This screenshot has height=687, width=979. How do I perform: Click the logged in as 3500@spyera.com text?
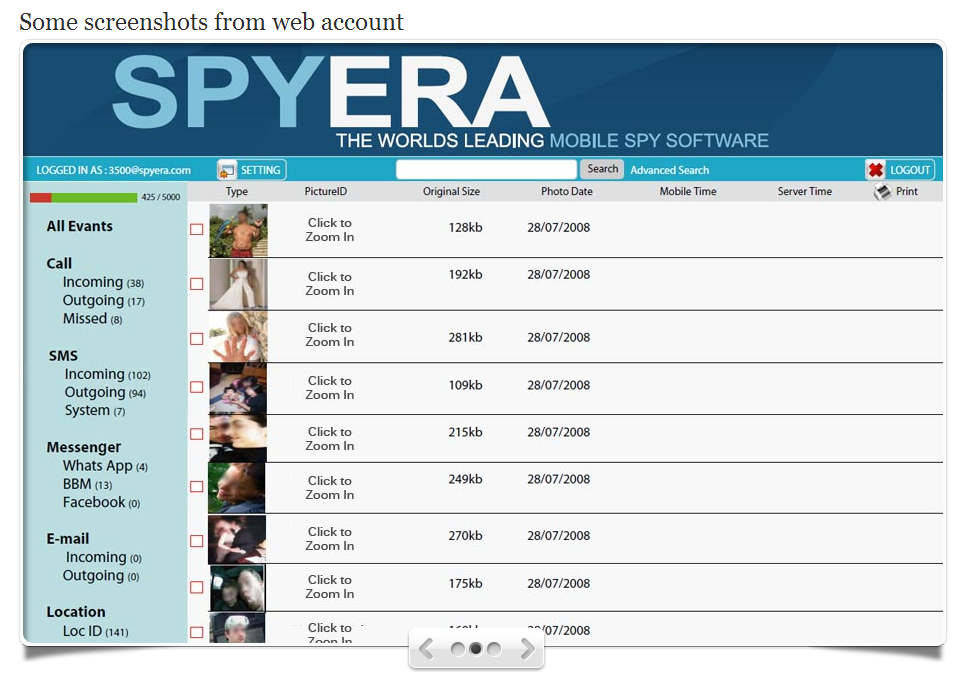click(x=113, y=170)
